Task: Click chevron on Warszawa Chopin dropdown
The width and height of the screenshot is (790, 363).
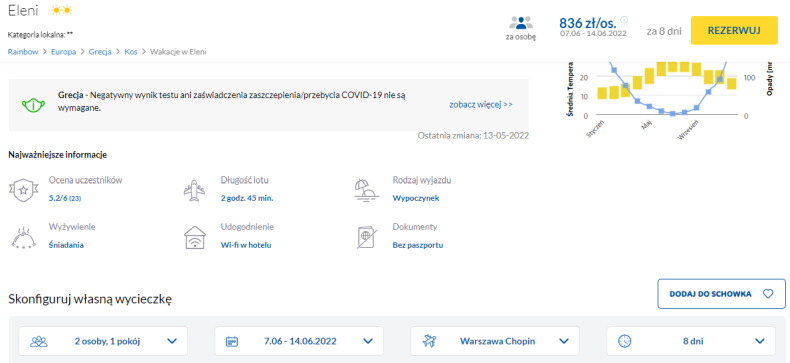Action: click(x=564, y=341)
